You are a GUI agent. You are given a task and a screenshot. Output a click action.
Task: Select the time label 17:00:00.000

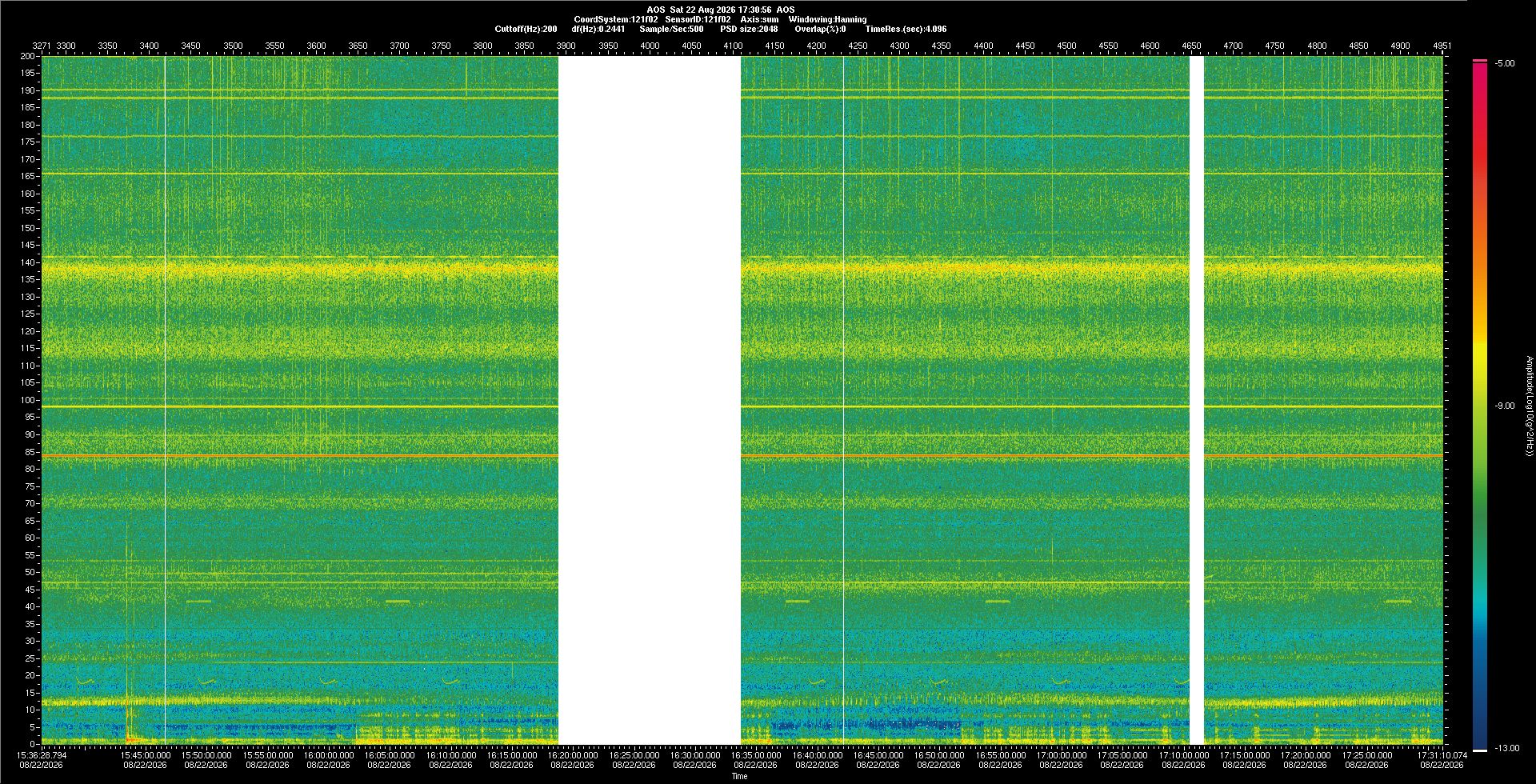[x=1061, y=754]
